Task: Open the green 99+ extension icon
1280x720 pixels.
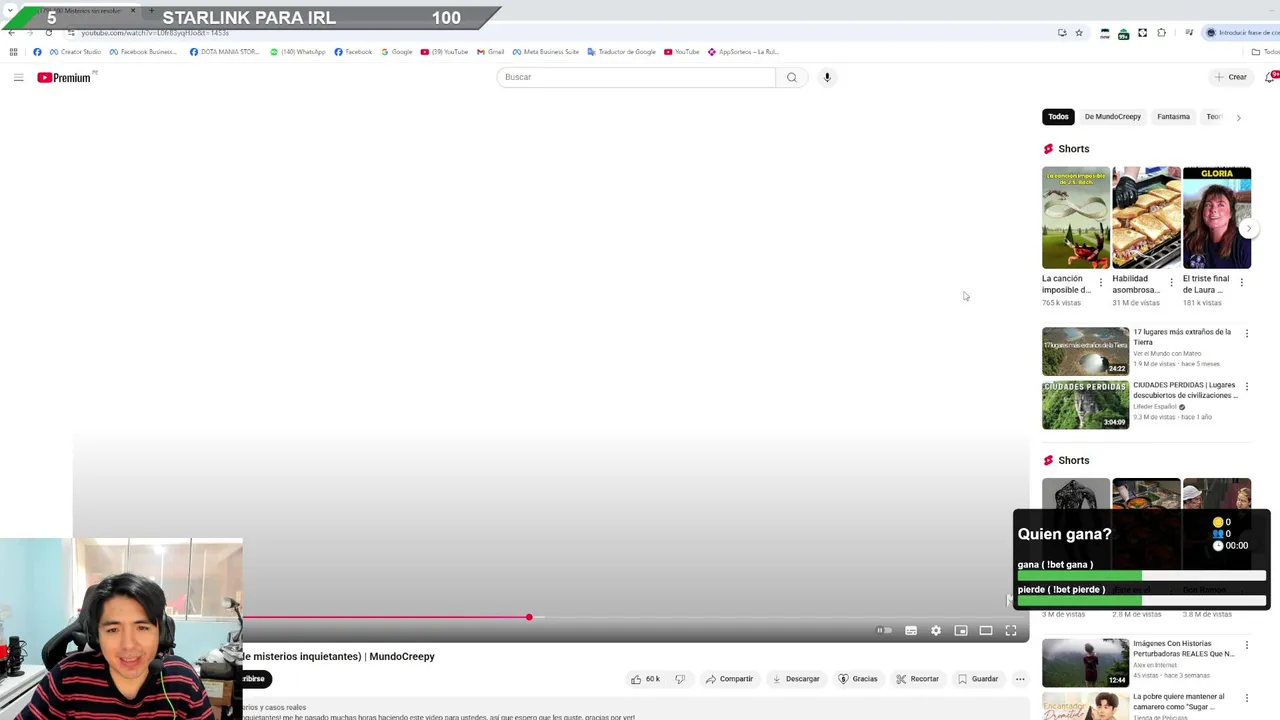Action: [1124, 33]
